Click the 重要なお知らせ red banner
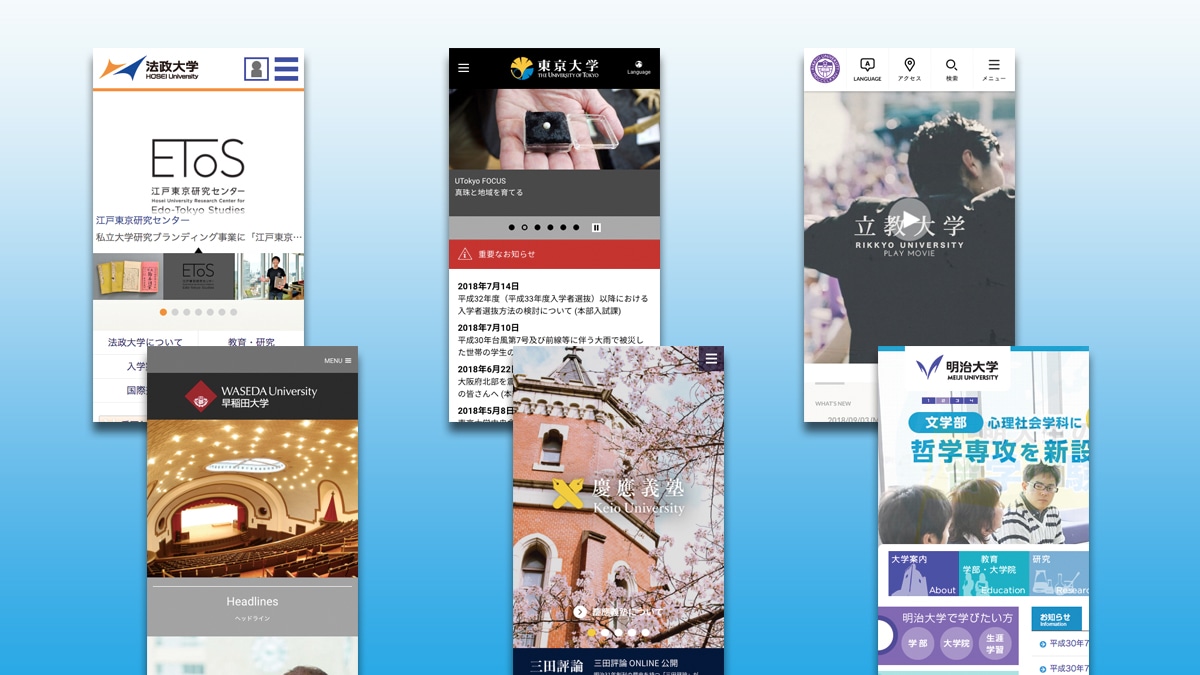 pyautogui.click(x=554, y=254)
